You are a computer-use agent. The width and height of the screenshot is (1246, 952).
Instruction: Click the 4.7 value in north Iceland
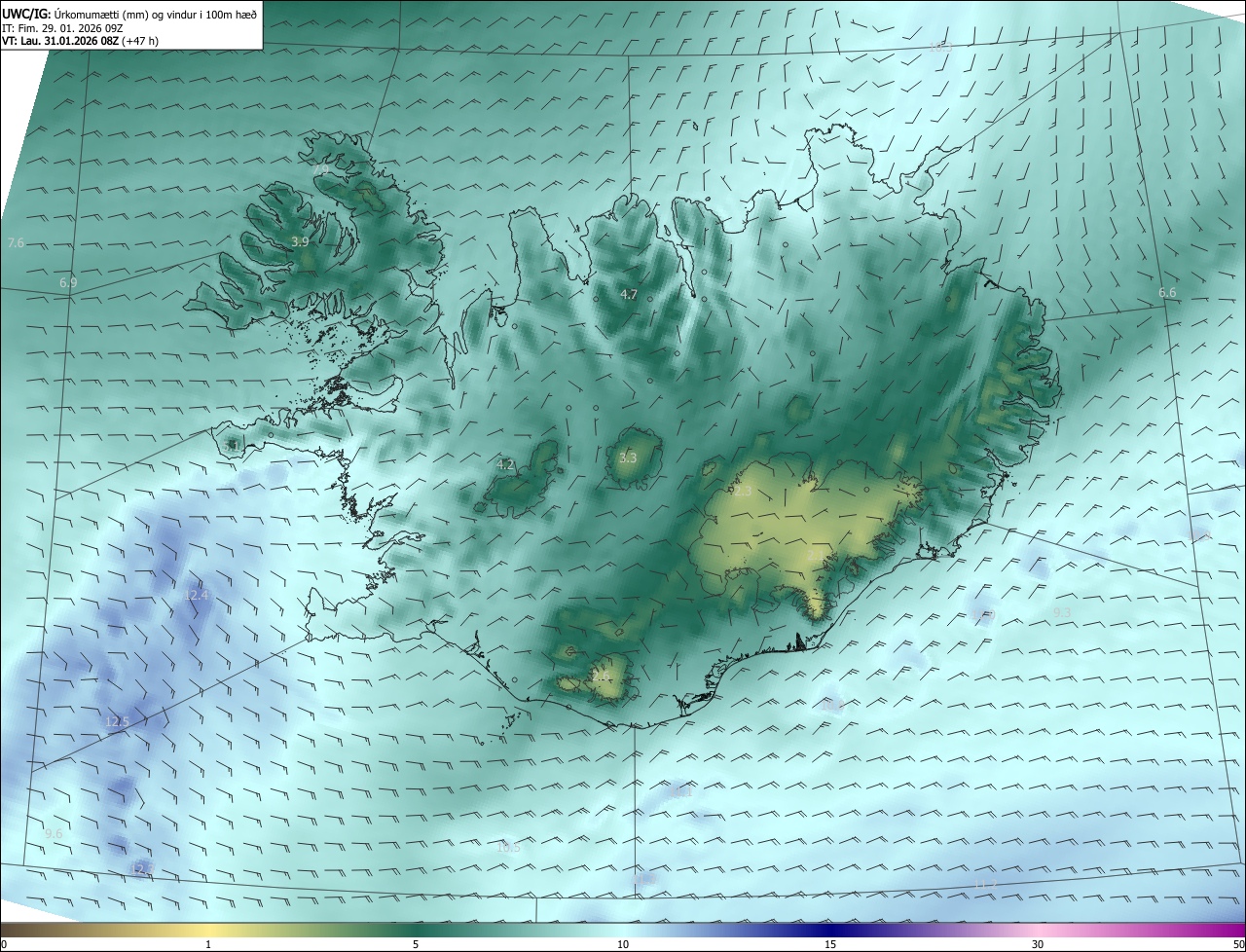tap(629, 294)
